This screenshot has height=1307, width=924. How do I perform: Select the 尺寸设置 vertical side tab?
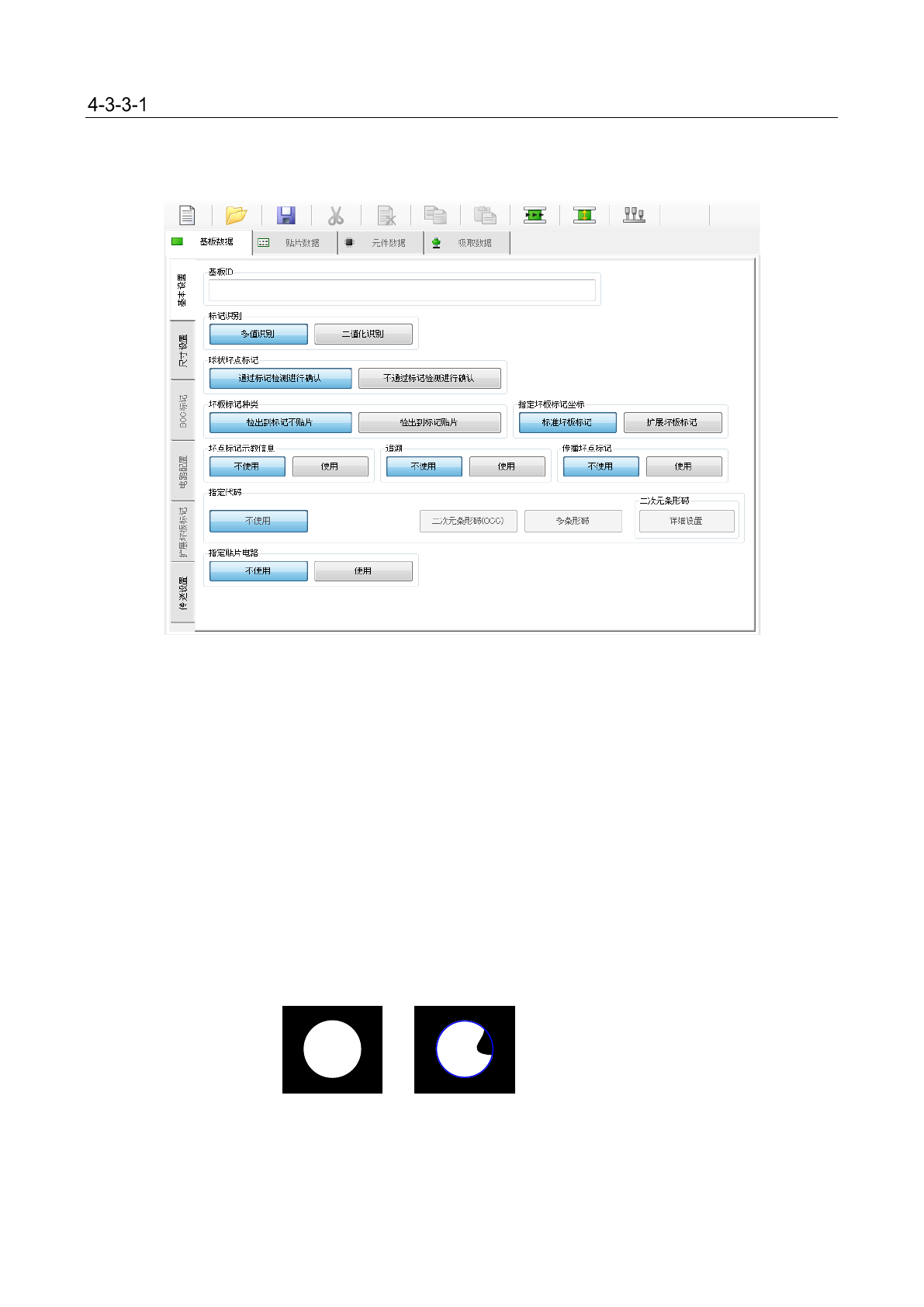click(x=183, y=351)
